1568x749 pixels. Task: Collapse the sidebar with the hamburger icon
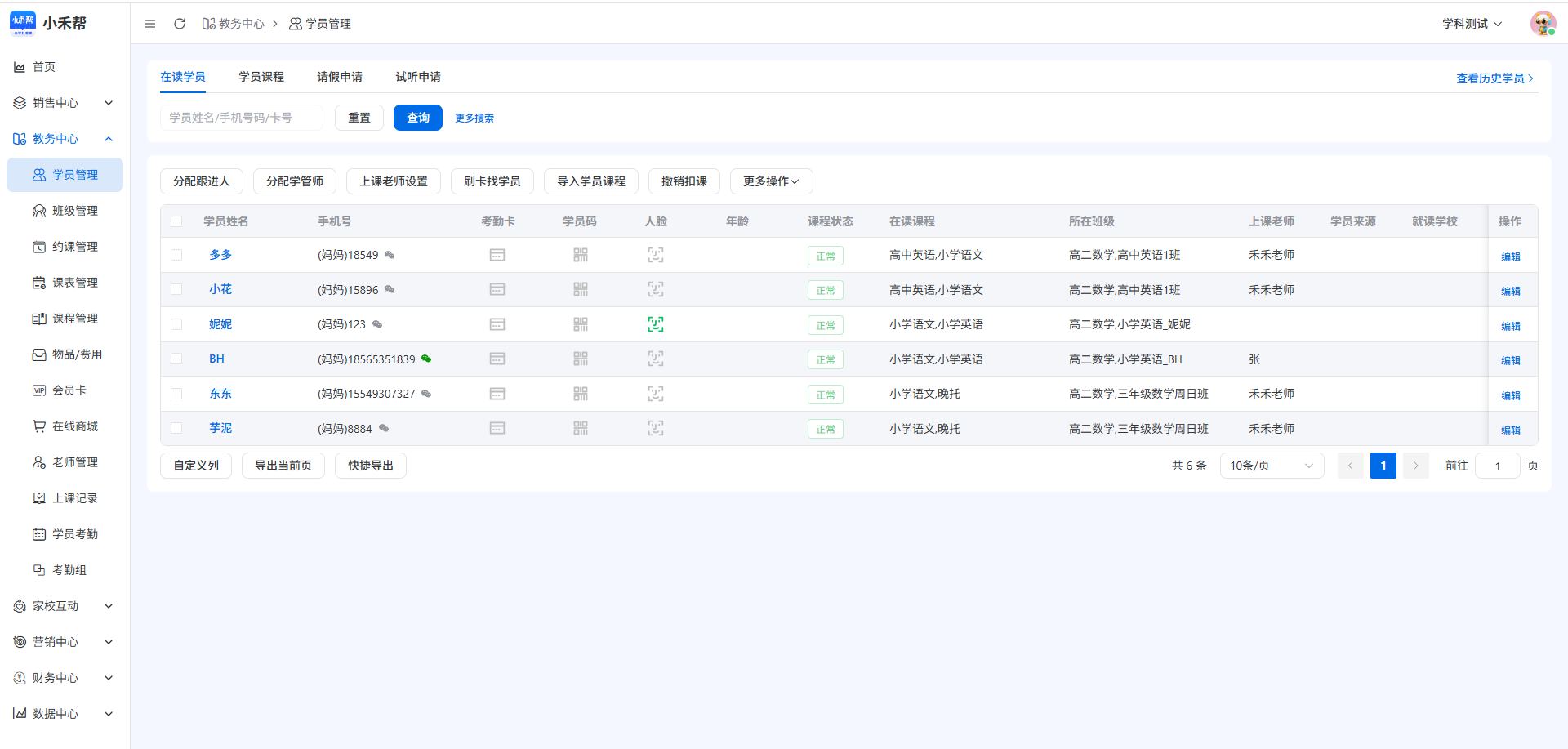click(x=150, y=24)
